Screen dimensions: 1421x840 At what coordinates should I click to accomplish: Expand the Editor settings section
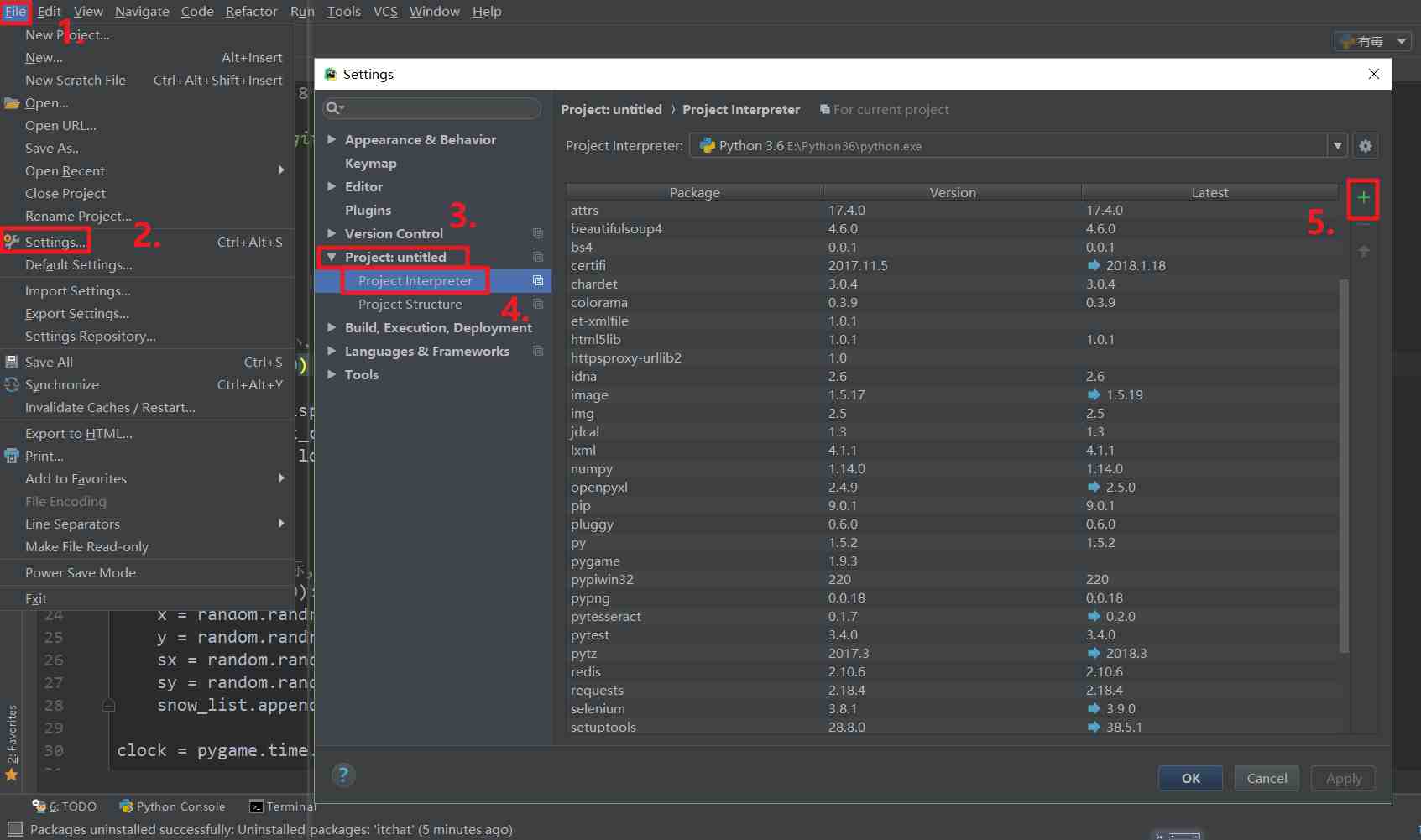(332, 186)
